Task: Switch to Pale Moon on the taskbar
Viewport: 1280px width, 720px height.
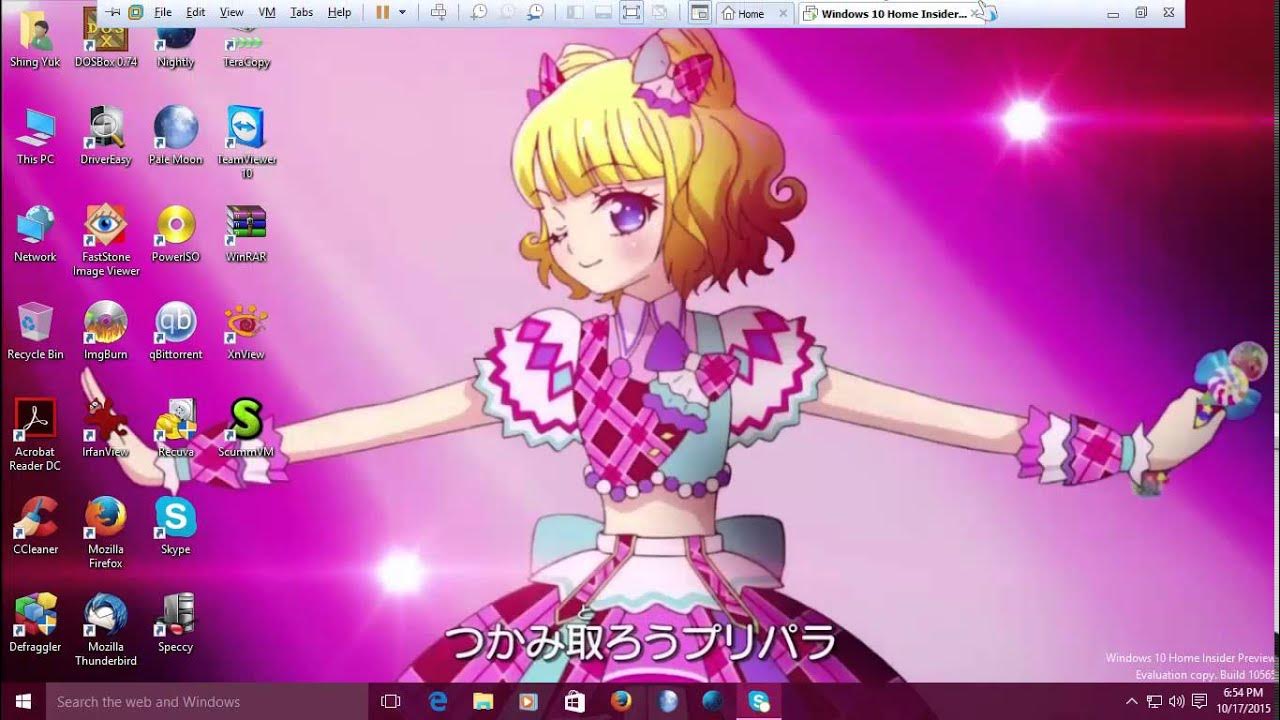Action: point(667,702)
